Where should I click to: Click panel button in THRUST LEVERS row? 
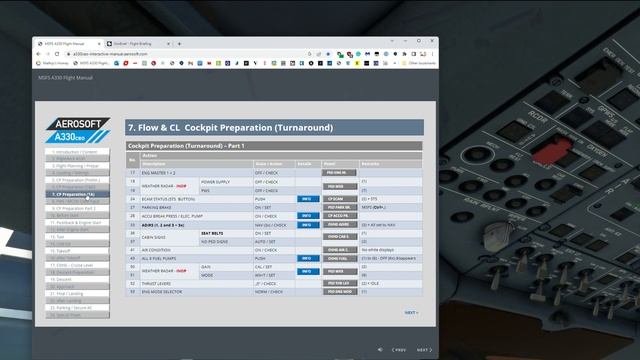pos(340,283)
